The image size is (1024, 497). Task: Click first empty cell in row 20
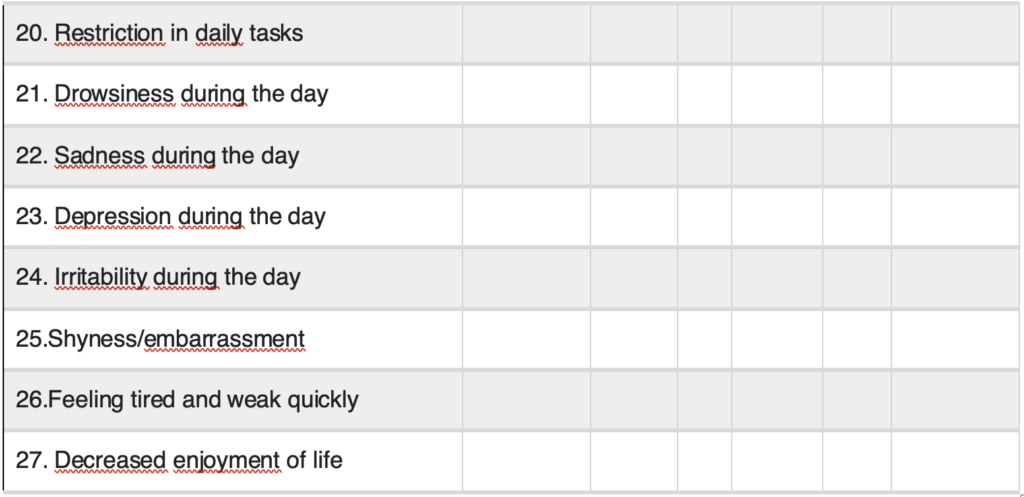click(x=525, y=34)
